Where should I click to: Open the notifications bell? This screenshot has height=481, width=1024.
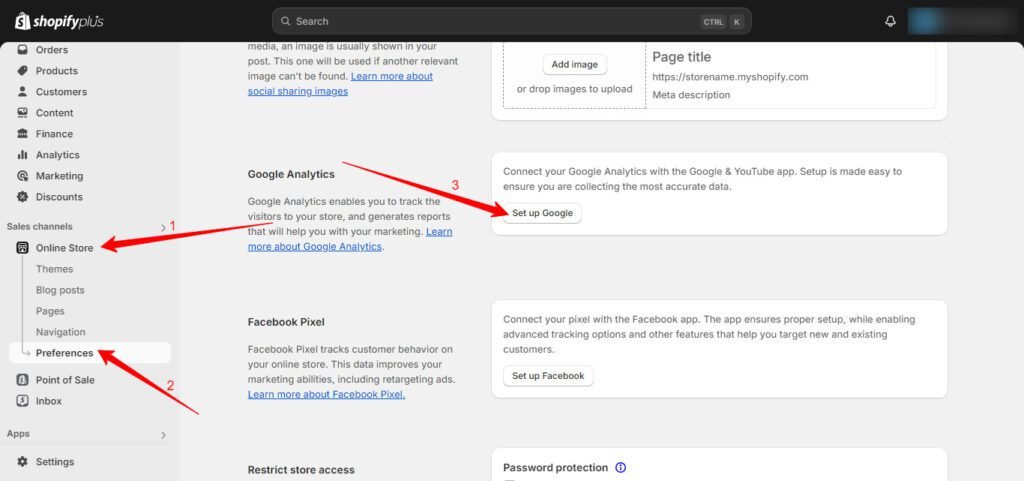tap(890, 22)
